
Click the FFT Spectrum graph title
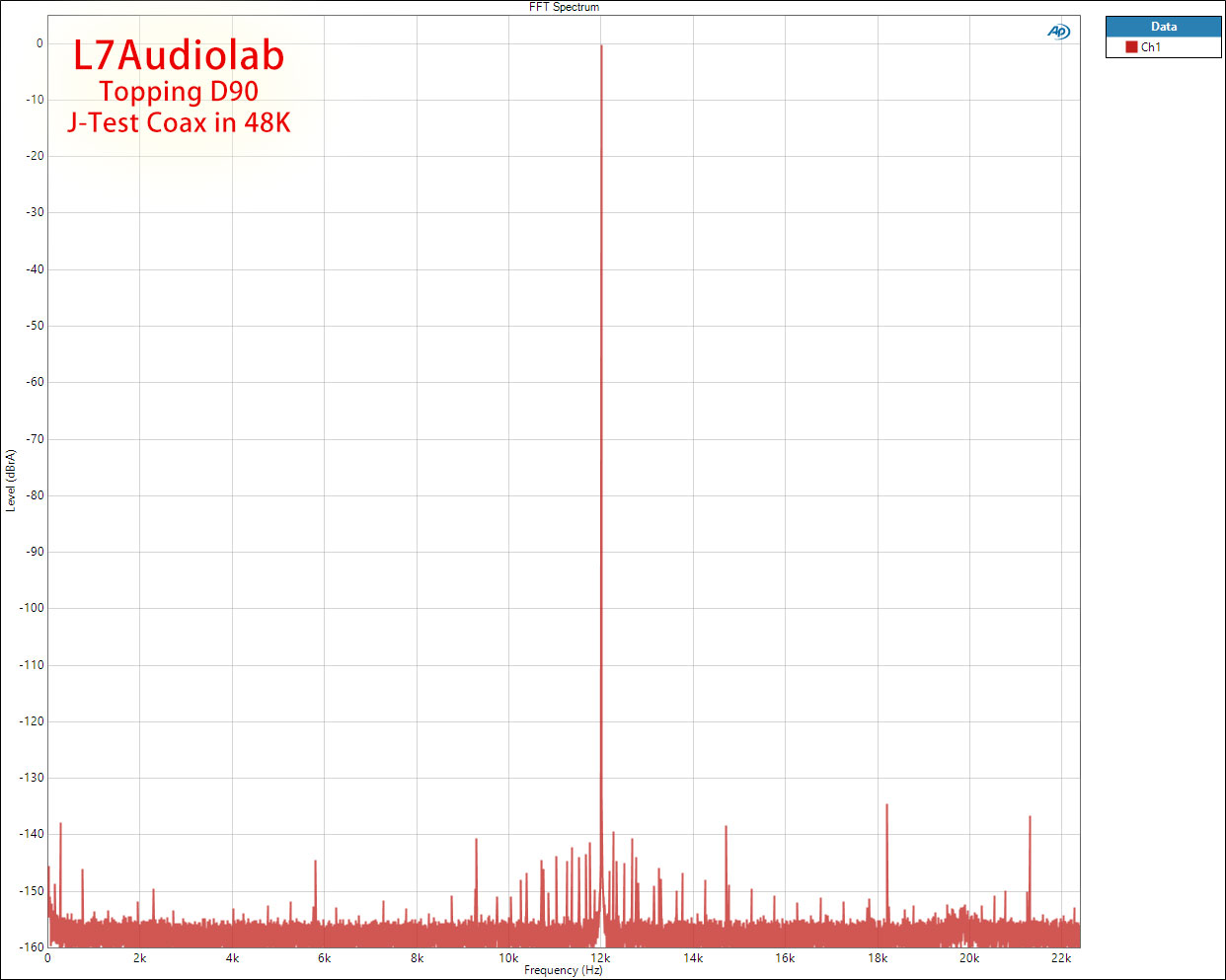click(x=564, y=7)
